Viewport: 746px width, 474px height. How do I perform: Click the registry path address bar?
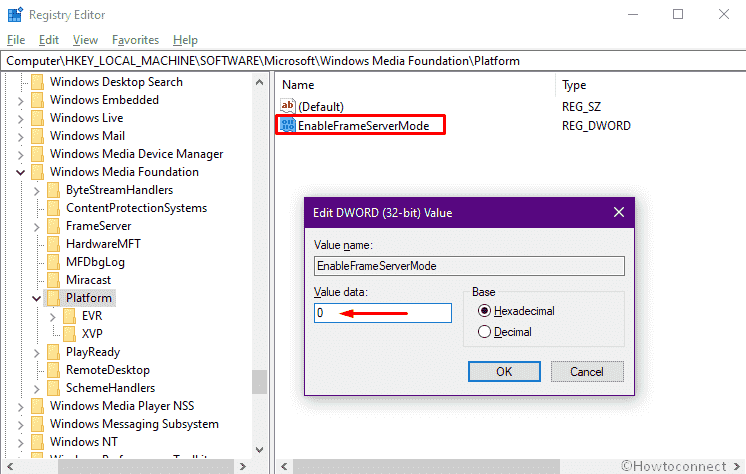point(373,61)
